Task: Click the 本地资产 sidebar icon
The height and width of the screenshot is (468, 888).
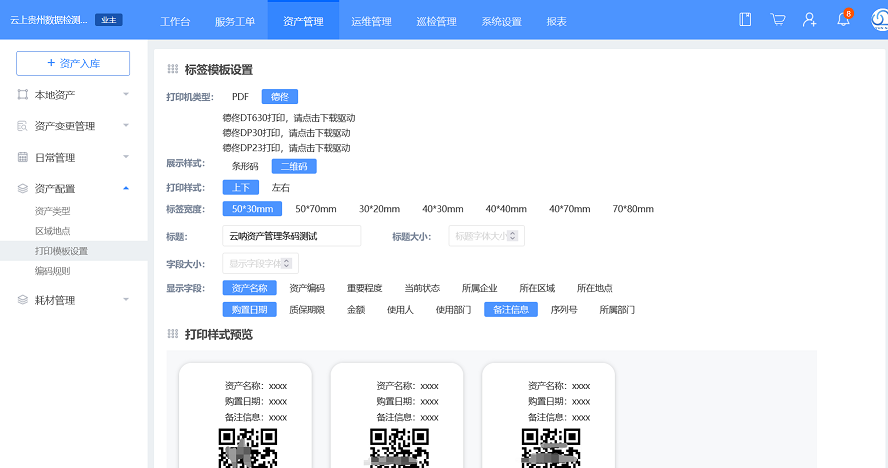Action: click(x=23, y=95)
